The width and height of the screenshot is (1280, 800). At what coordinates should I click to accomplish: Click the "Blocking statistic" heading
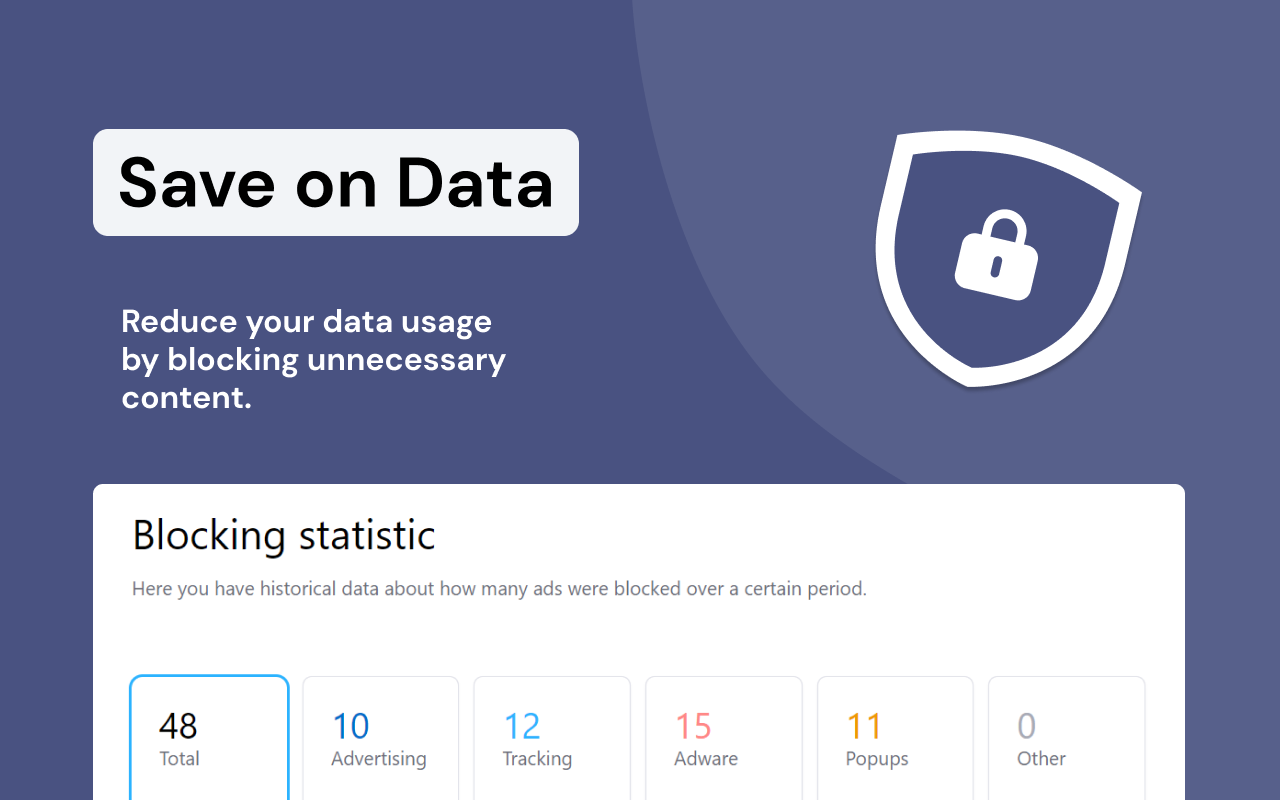[x=284, y=535]
